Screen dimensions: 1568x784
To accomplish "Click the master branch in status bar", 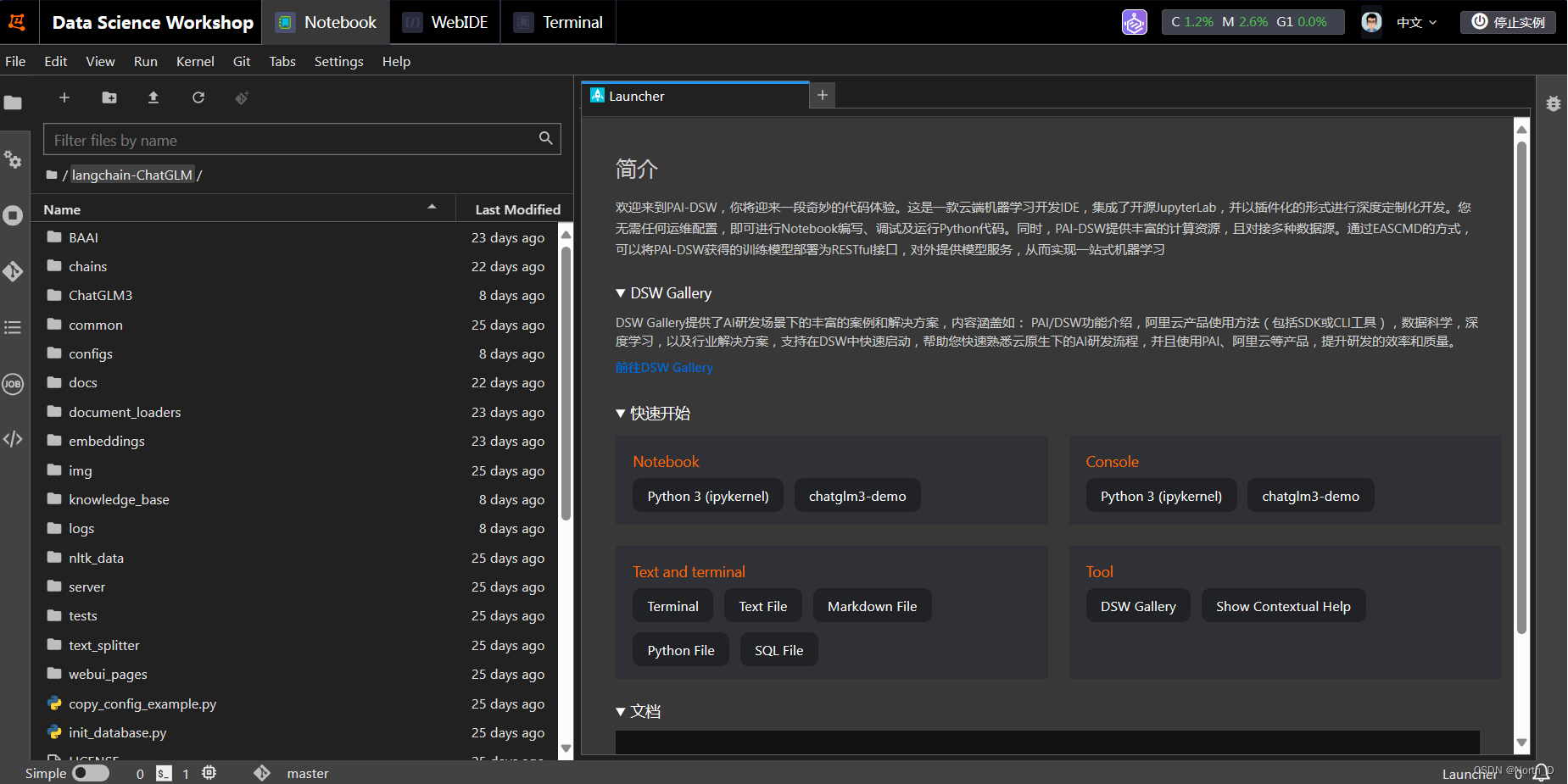I will 308,773.
